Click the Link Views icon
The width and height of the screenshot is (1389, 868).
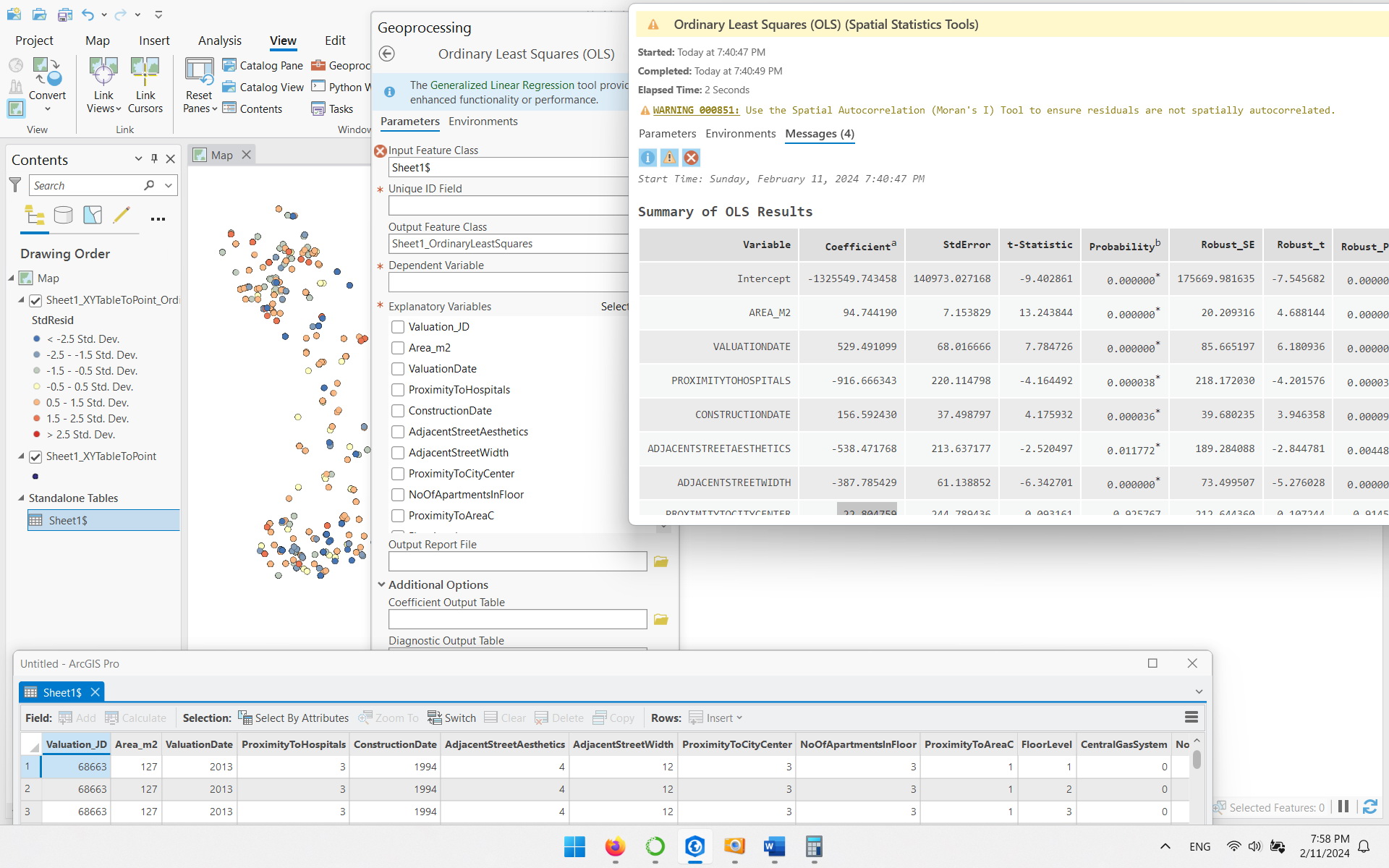point(103,72)
